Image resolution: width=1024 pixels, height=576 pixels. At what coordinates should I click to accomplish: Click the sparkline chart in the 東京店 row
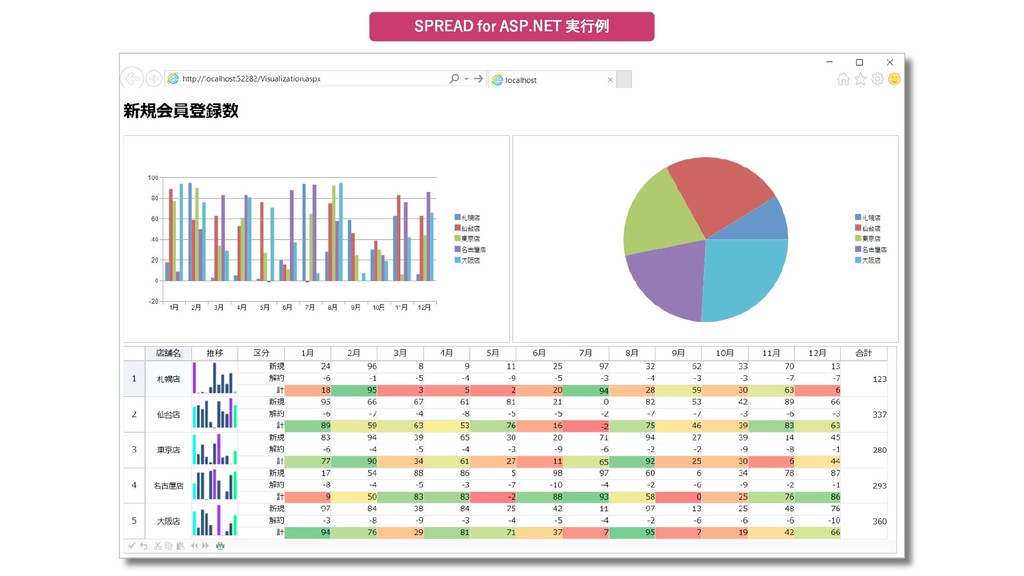point(214,449)
